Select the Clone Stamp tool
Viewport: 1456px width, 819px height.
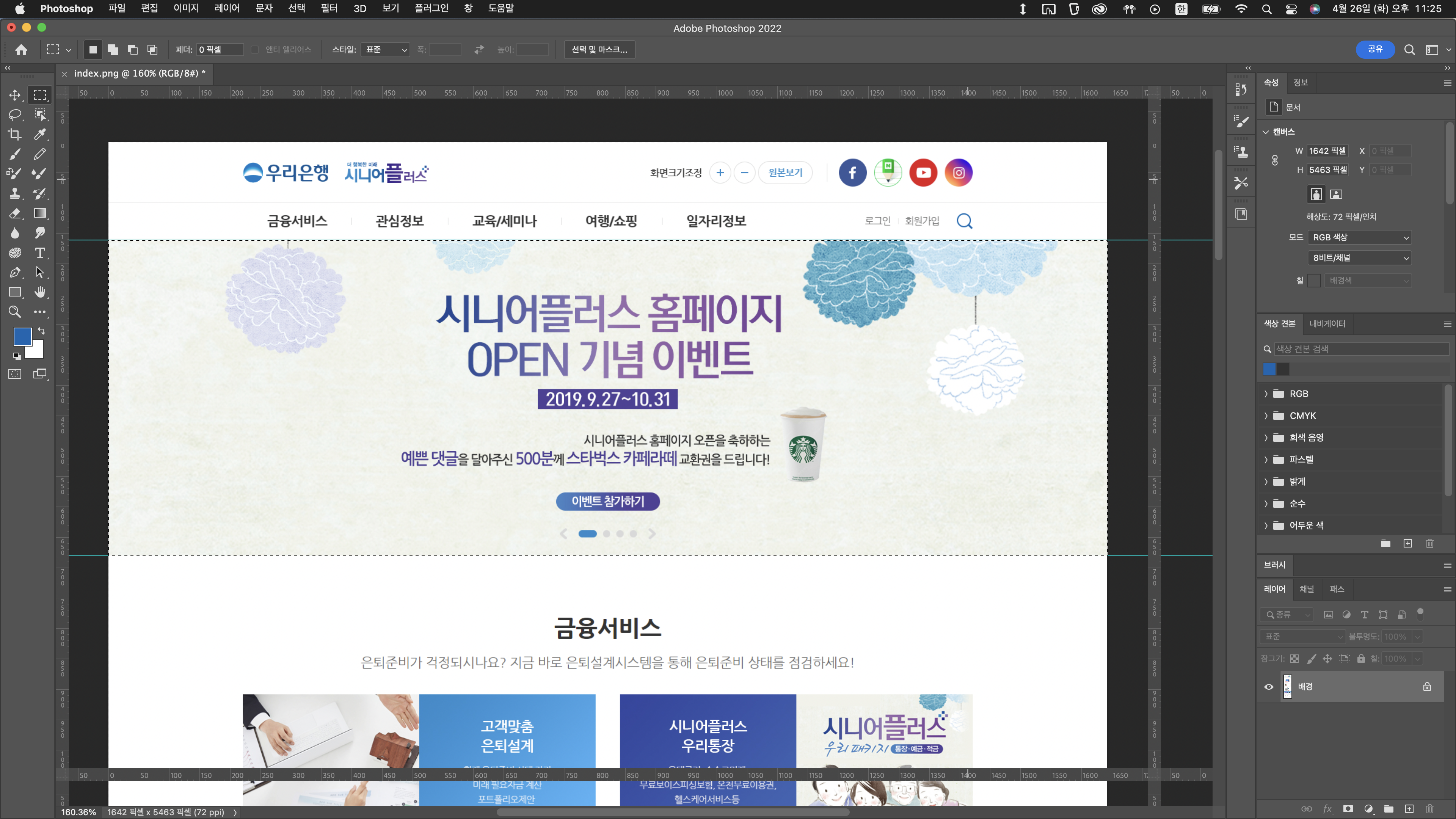point(15,193)
